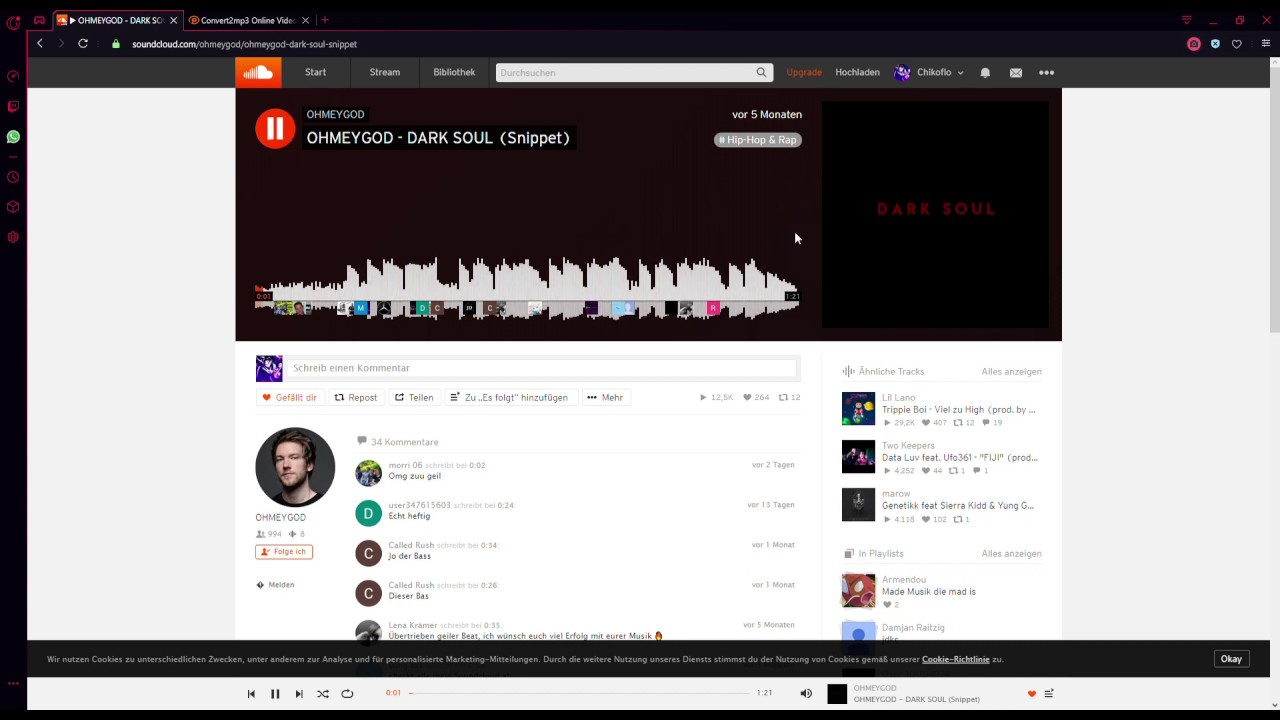Viewport: 1280px width, 720px height.
Task: Repost this track
Action: [x=356, y=397]
